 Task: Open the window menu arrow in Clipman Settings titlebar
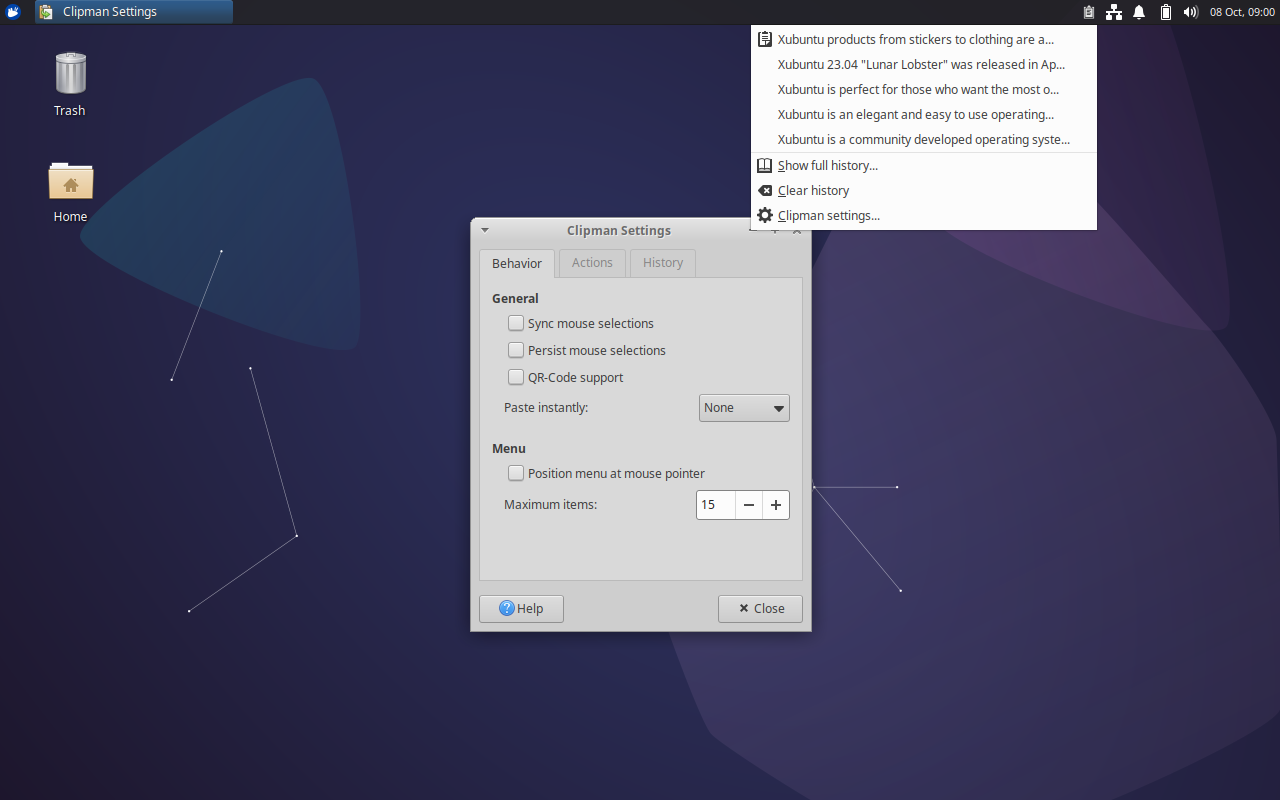(485, 230)
